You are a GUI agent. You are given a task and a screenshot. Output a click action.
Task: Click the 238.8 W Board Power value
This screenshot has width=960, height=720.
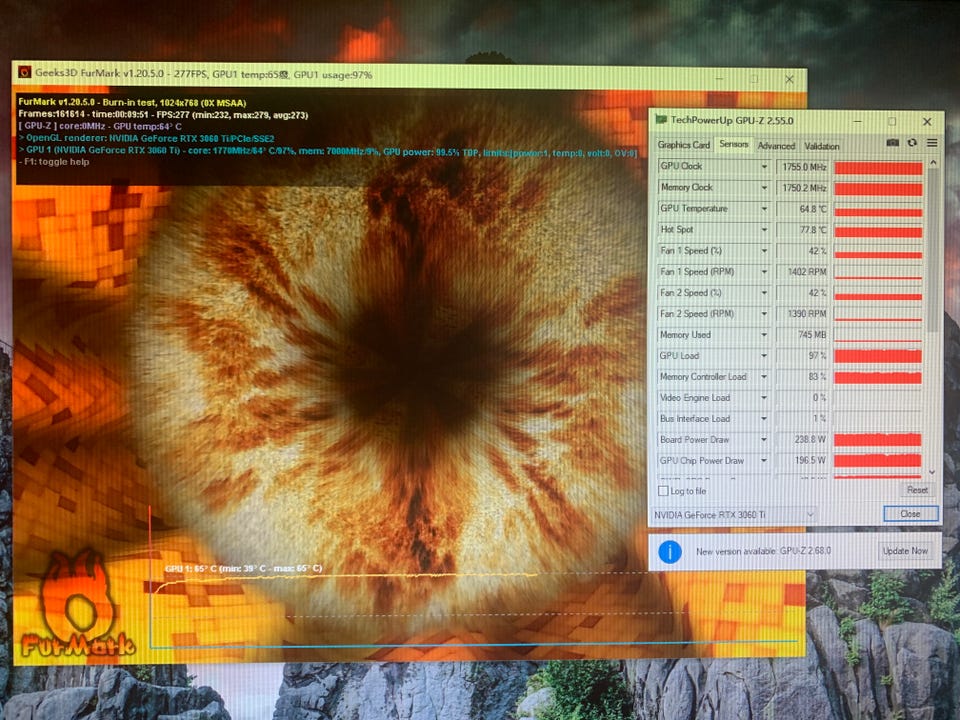pyautogui.click(x=803, y=440)
